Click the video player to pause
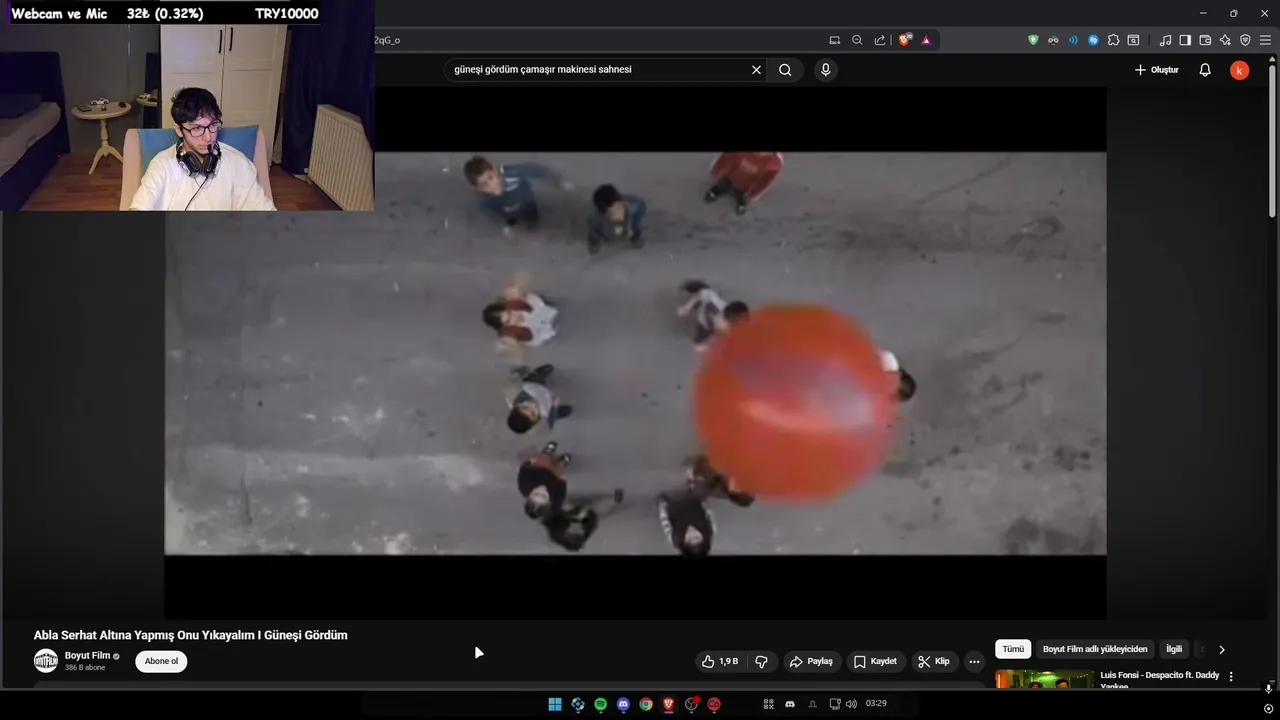The height and width of the screenshot is (720, 1280). point(635,353)
